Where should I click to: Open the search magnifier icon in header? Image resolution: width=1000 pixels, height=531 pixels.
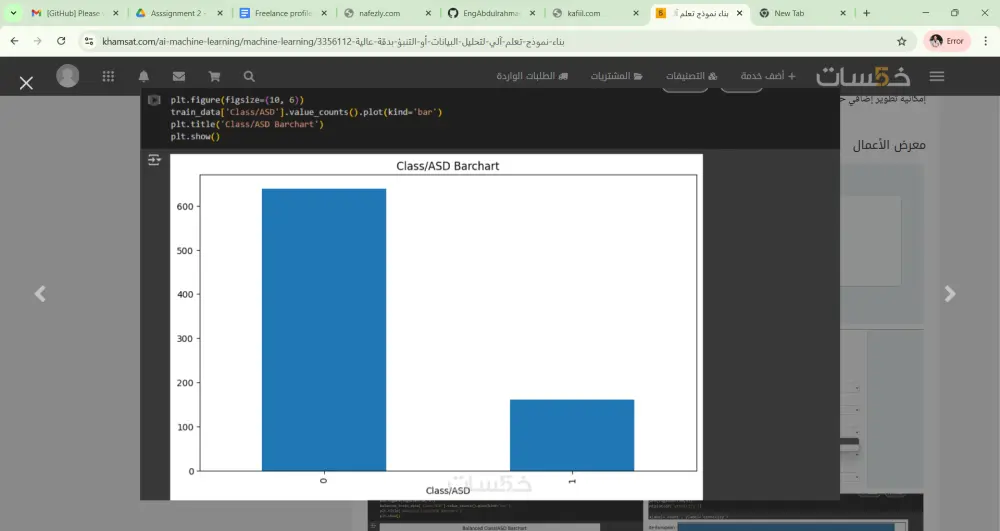pyautogui.click(x=249, y=76)
